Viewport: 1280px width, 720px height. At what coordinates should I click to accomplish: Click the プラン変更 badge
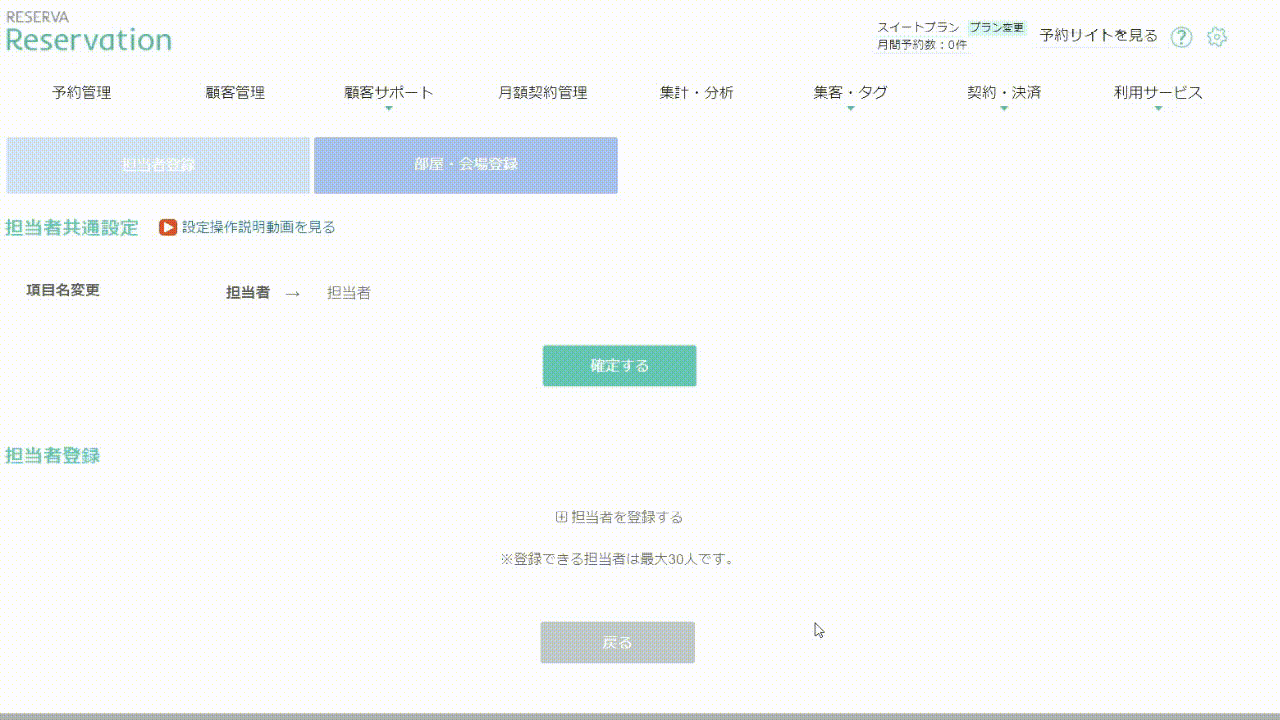997,28
